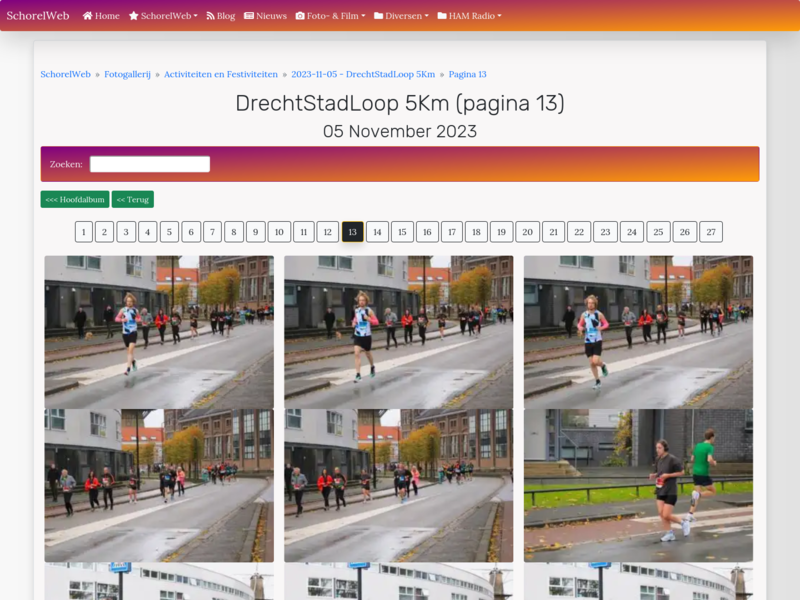Follow the Pagina 13 breadcrumb link
The height and width of the screenshot is (600, 800).
coord(467,74)
